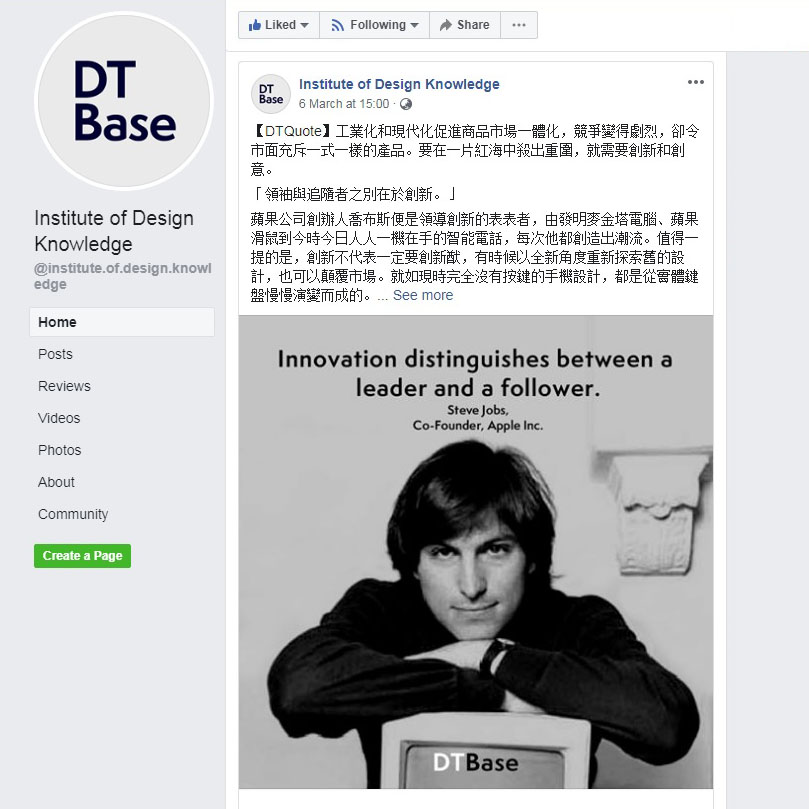Click the thumbs-up icon on Liked button
Screen dimensions: 809x809
point(254,25)
